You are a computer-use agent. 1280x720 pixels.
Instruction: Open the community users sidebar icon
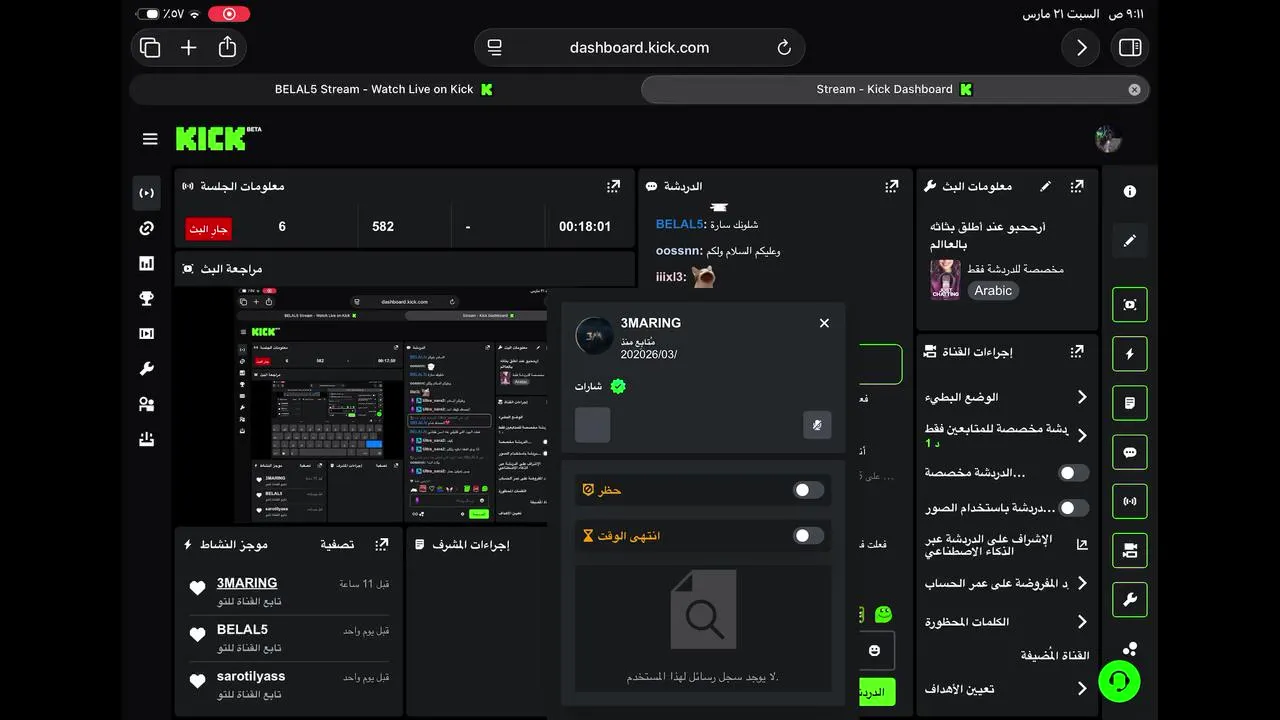pos(147,404)
